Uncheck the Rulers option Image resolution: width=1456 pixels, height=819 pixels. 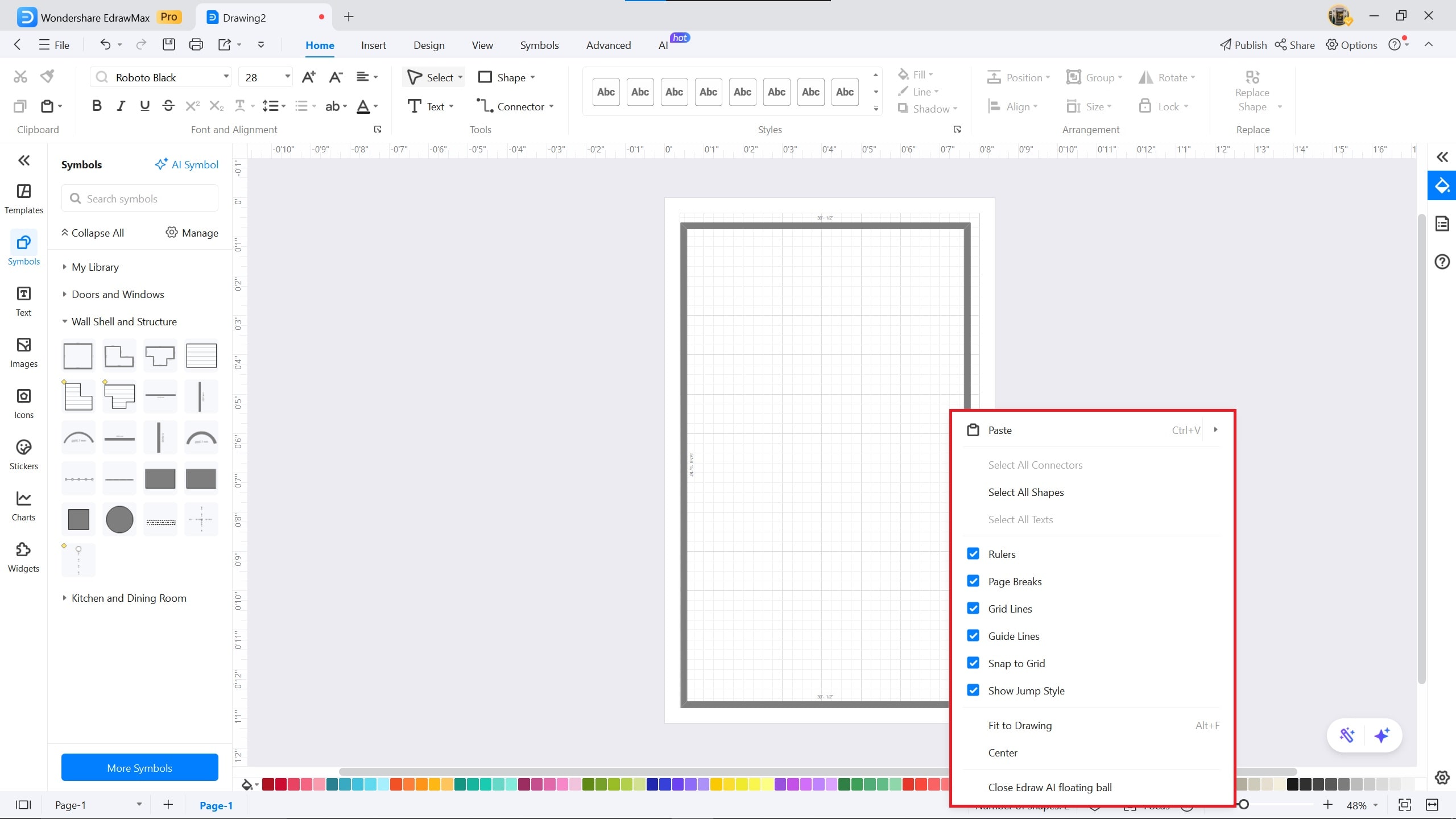pyautogui.click(x=973, y=554)
